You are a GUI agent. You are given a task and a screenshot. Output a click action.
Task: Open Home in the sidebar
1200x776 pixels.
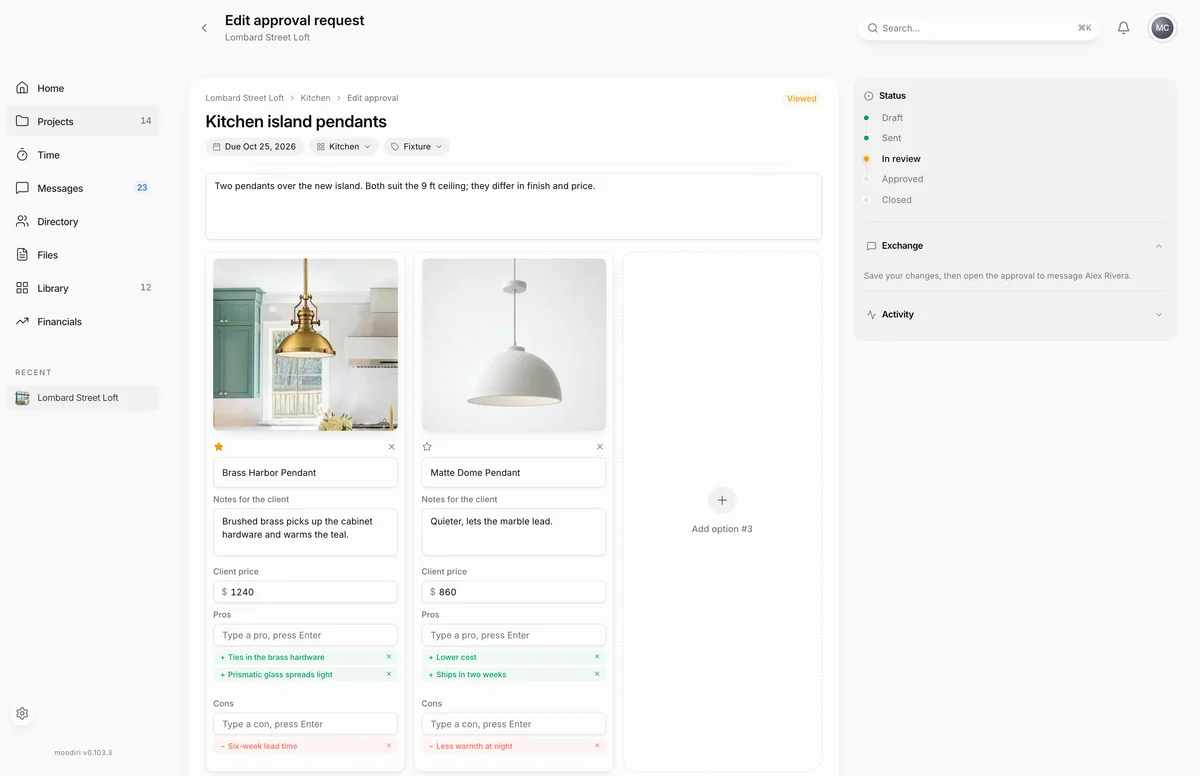click(x=83, y=88)
